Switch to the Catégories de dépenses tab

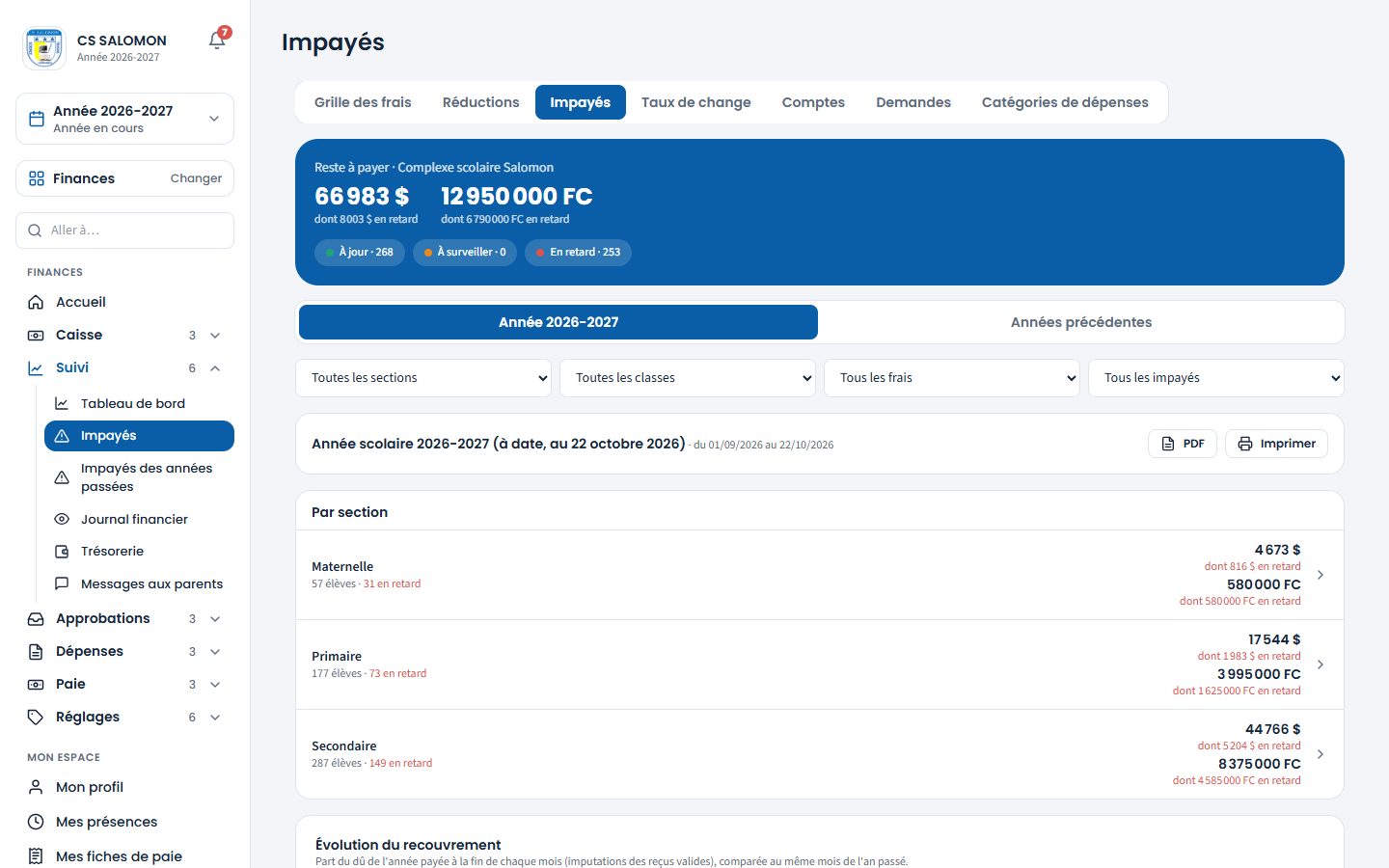(x=1065, y=102)
